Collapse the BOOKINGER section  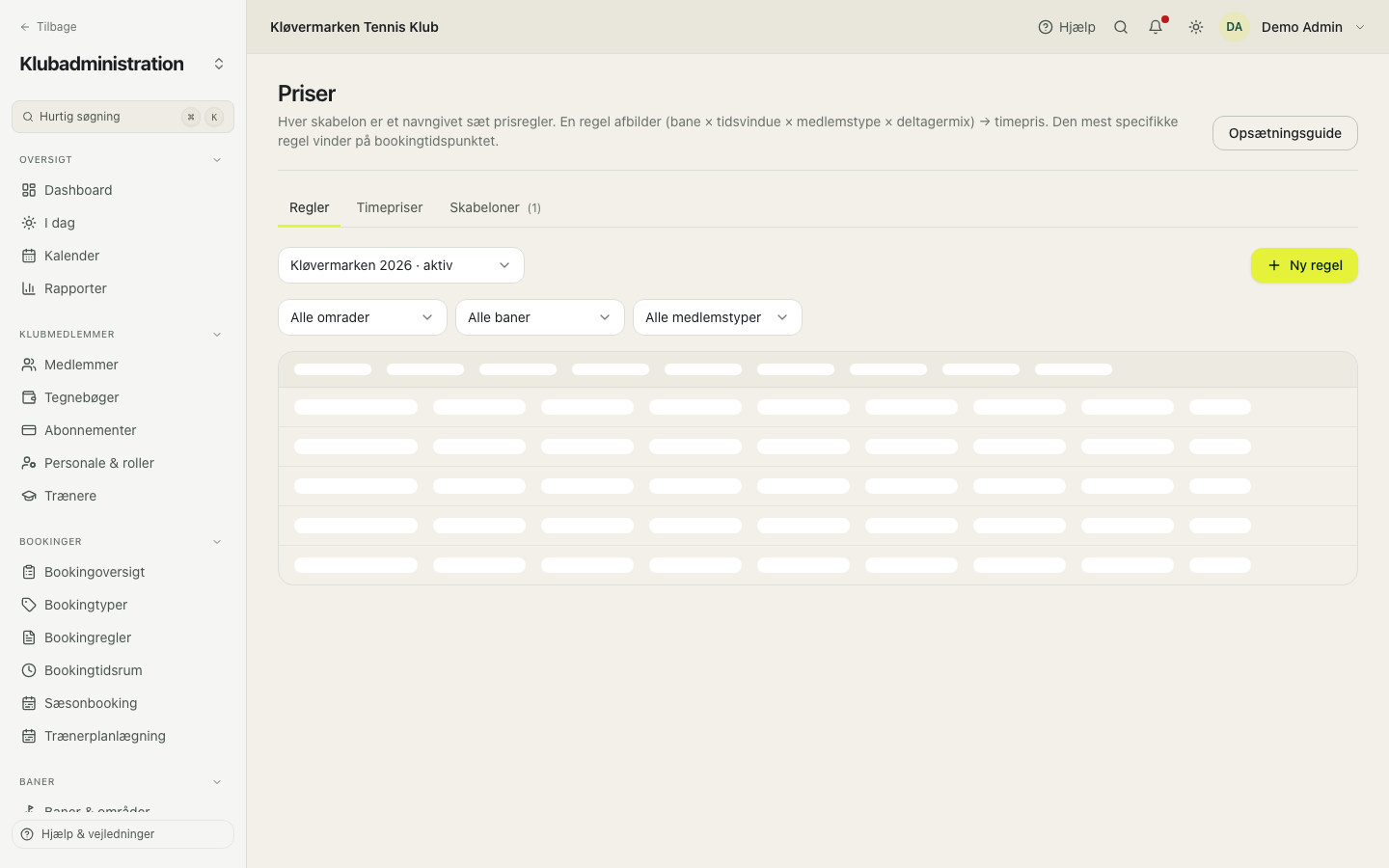(x=217, y=542)
